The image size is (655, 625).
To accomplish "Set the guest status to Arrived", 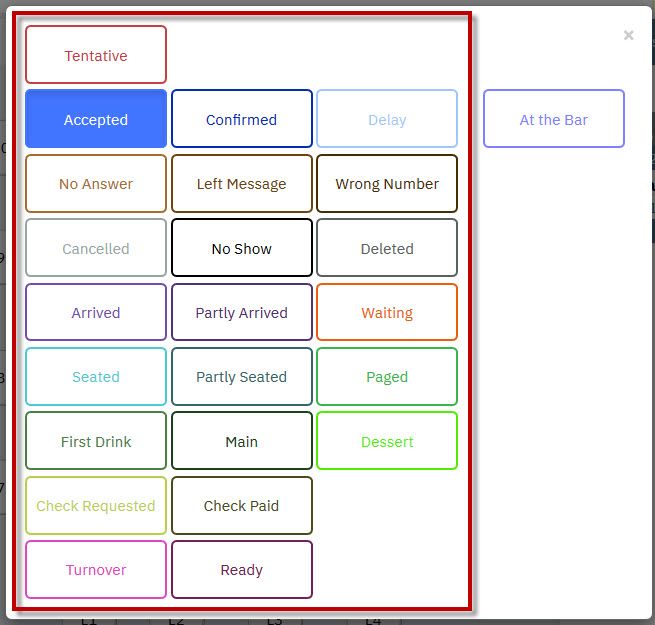I will click(x=96, y=312).
